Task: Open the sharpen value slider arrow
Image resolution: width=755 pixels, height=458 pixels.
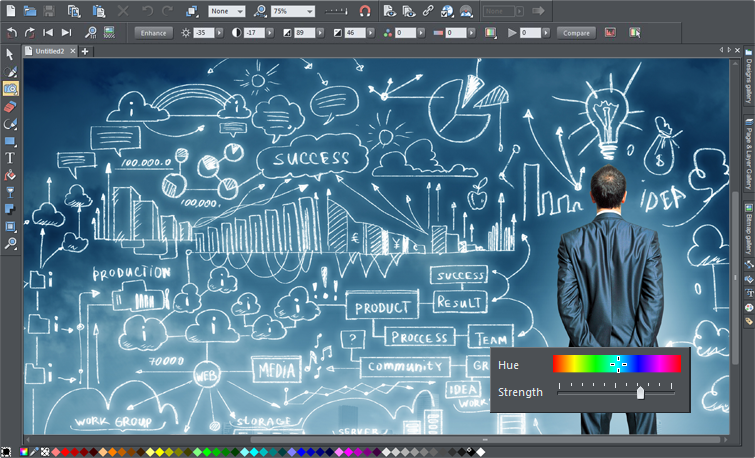Action: [546, 33]
